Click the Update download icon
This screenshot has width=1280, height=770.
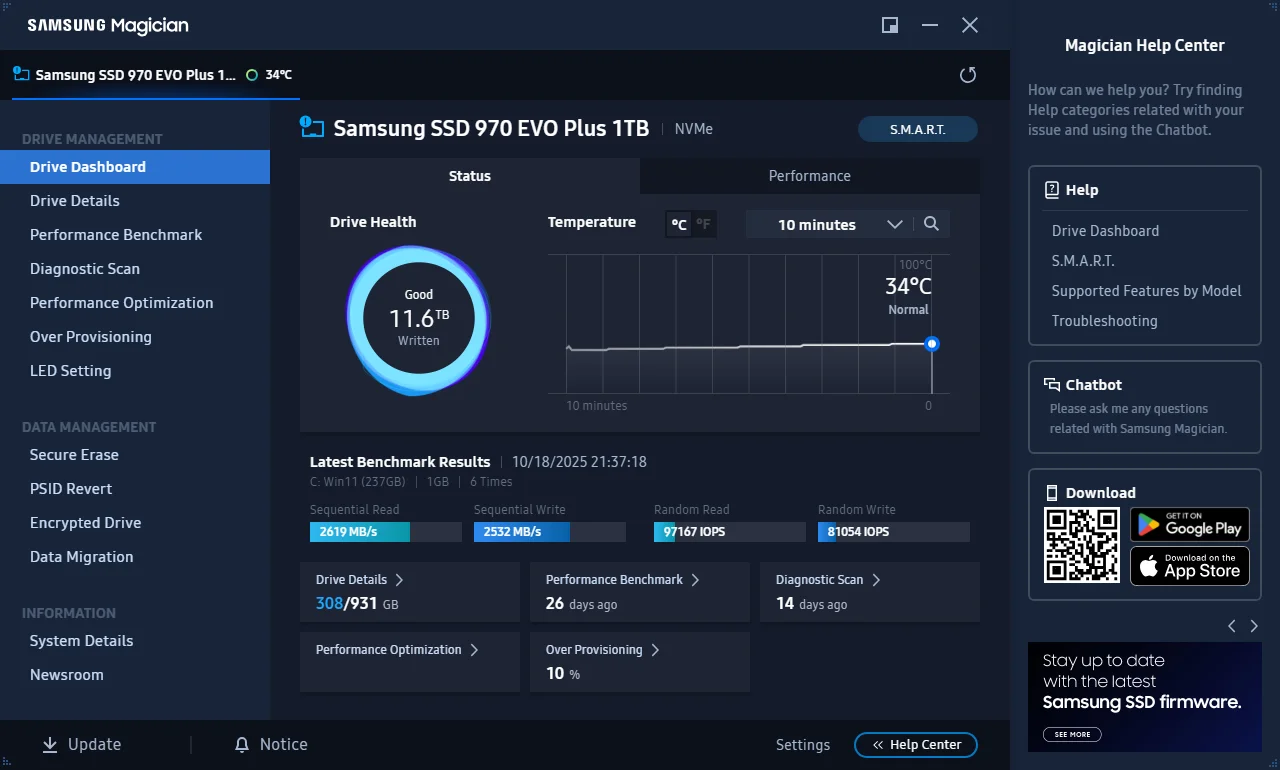click(x=50, y=745)
